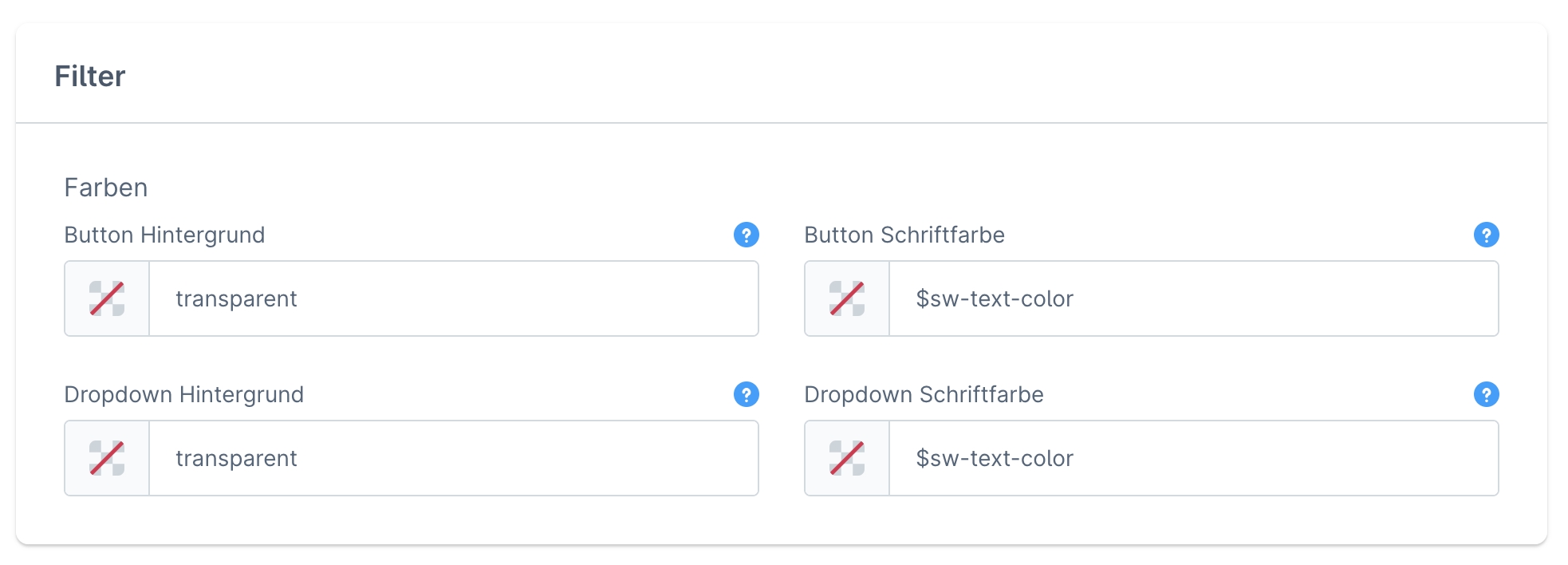Click help icon beside Dropdown Hintergrund

[746, 394]
